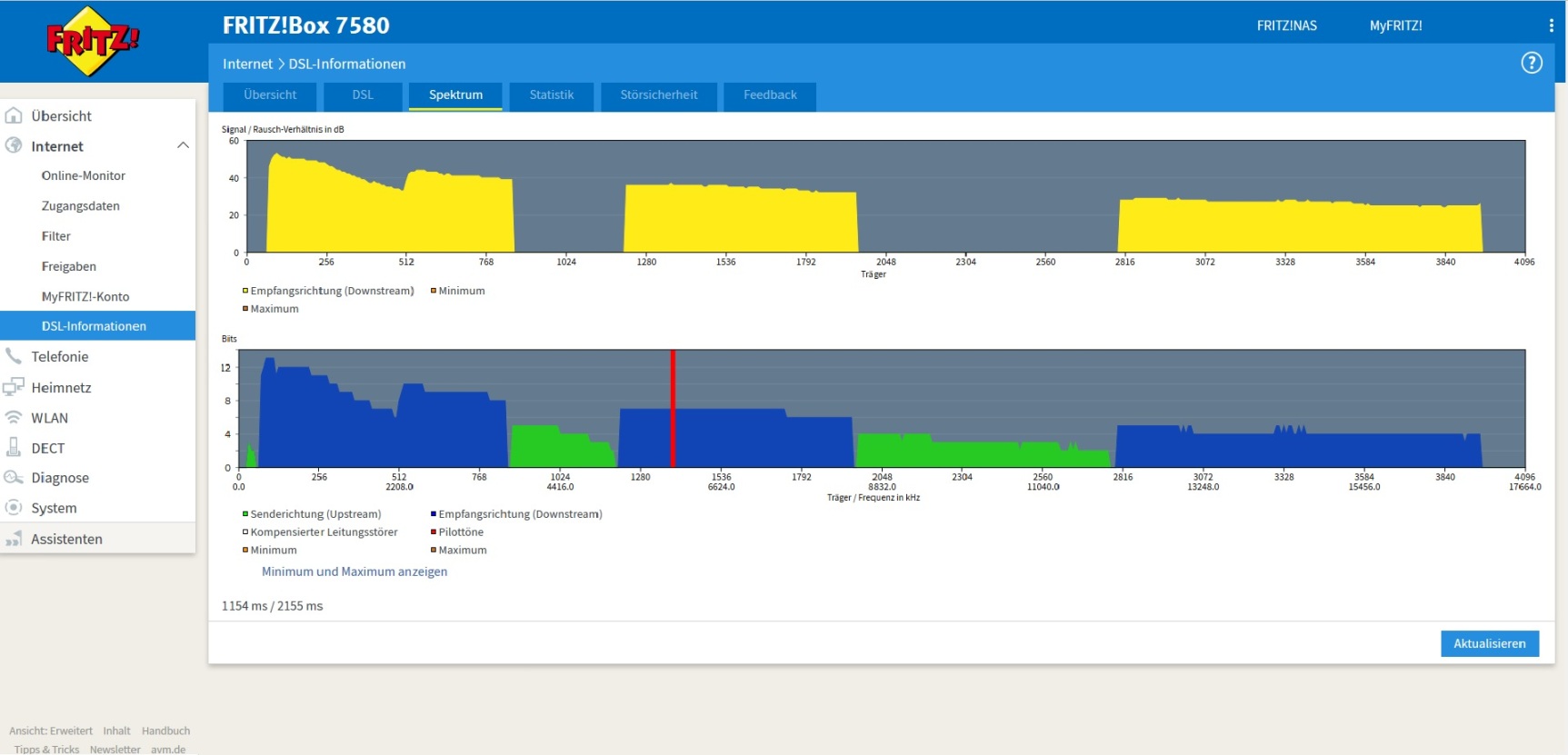Click the Telefonie phone icon
Image resolution: width=1568 pixels, height=755 pixels.
point(14,356)
